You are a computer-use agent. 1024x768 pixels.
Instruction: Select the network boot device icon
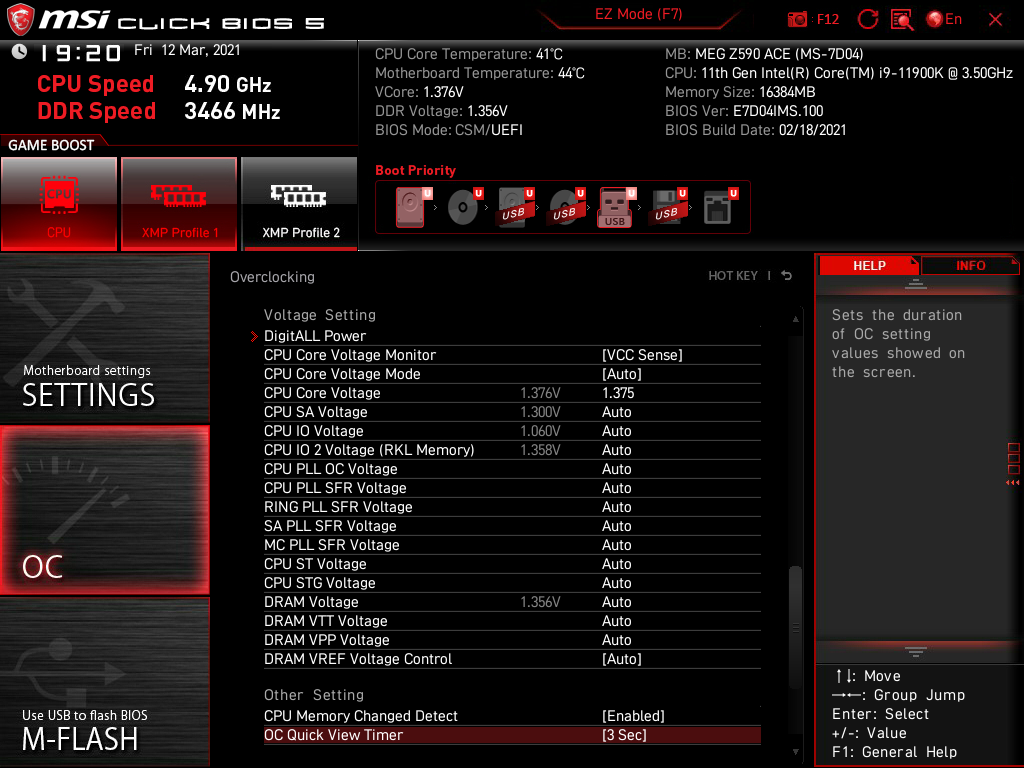click(x=720, y=207)
